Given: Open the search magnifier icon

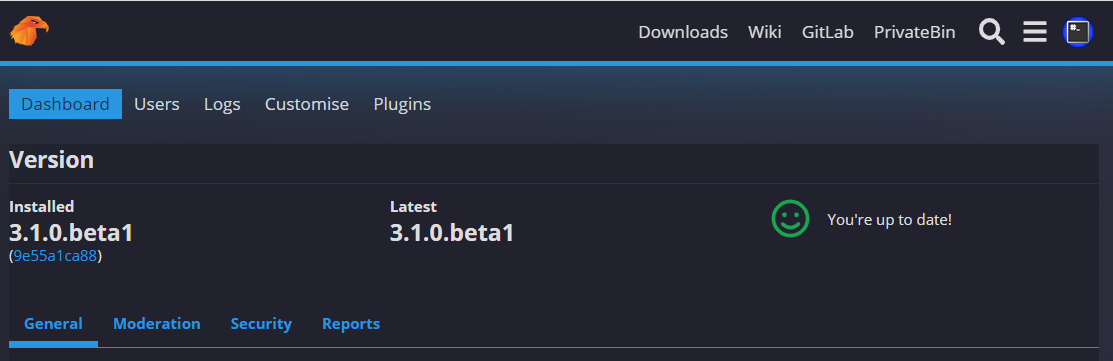Looking at the screenshot, I should pyautogui.click(x=992, y=32).
